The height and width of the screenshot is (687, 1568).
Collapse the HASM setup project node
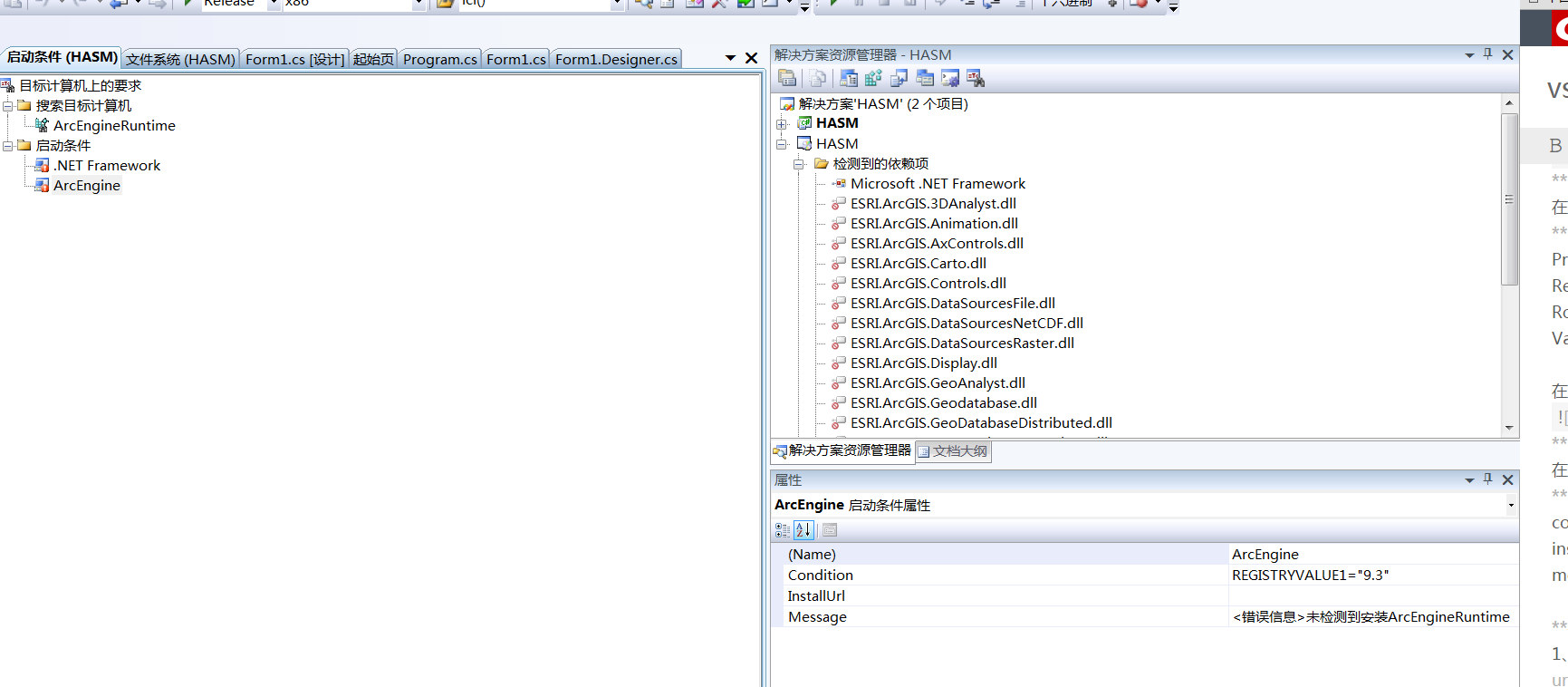click(782, 144)
